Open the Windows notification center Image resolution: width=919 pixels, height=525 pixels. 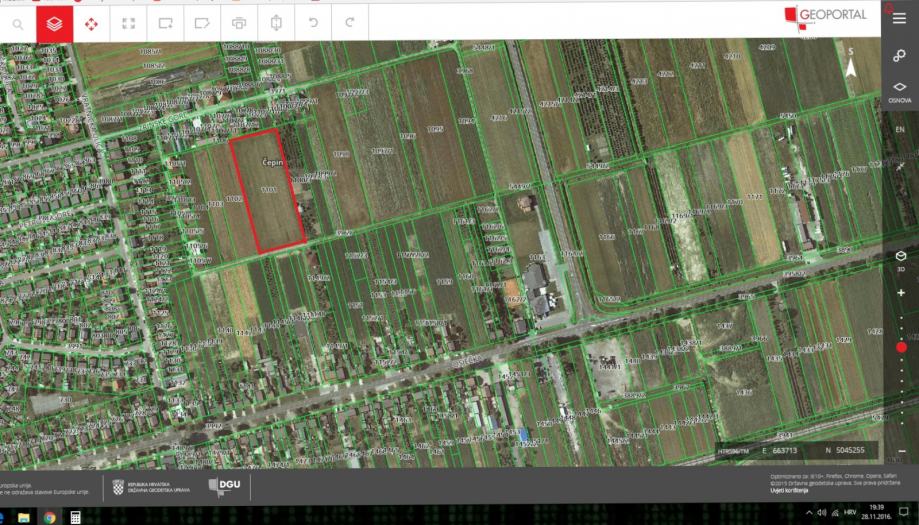click(904, 512)
